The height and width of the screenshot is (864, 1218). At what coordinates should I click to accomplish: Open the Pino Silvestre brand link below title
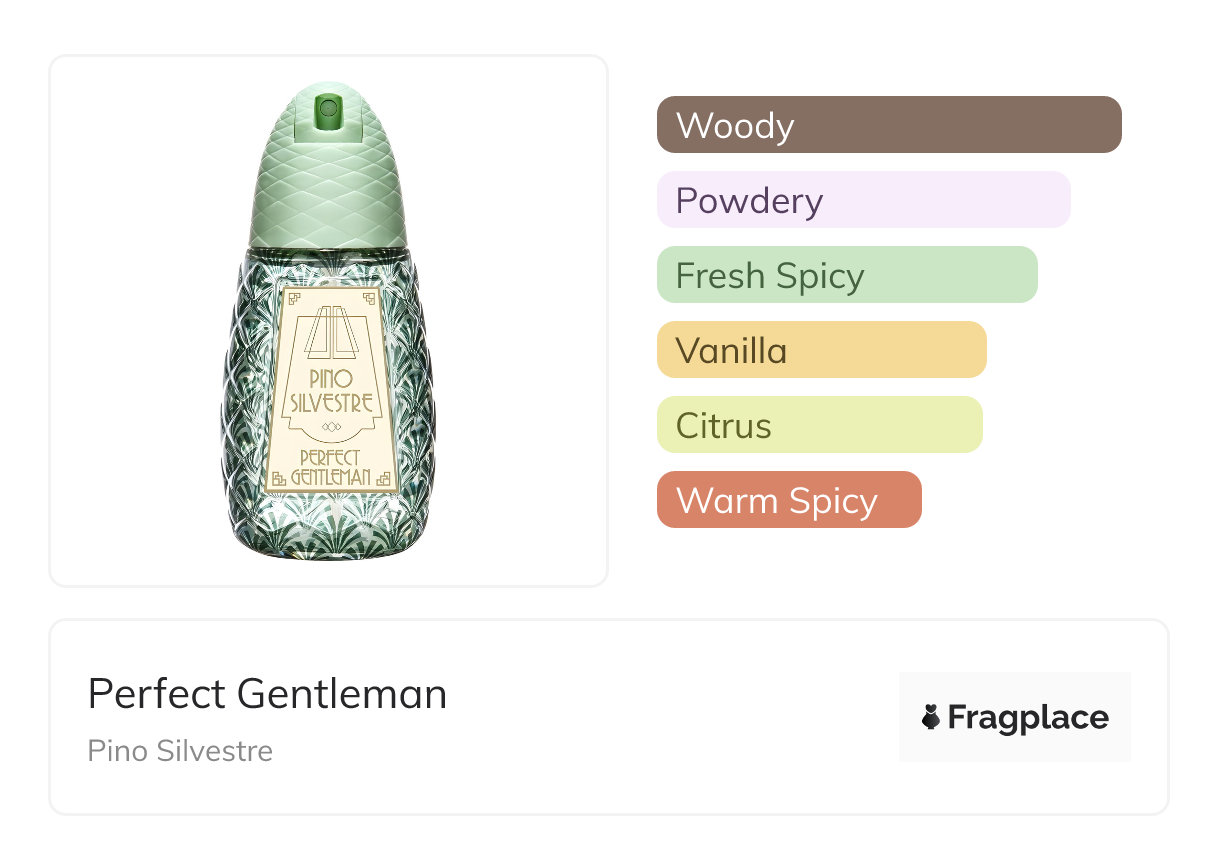(x=180, y=751)
